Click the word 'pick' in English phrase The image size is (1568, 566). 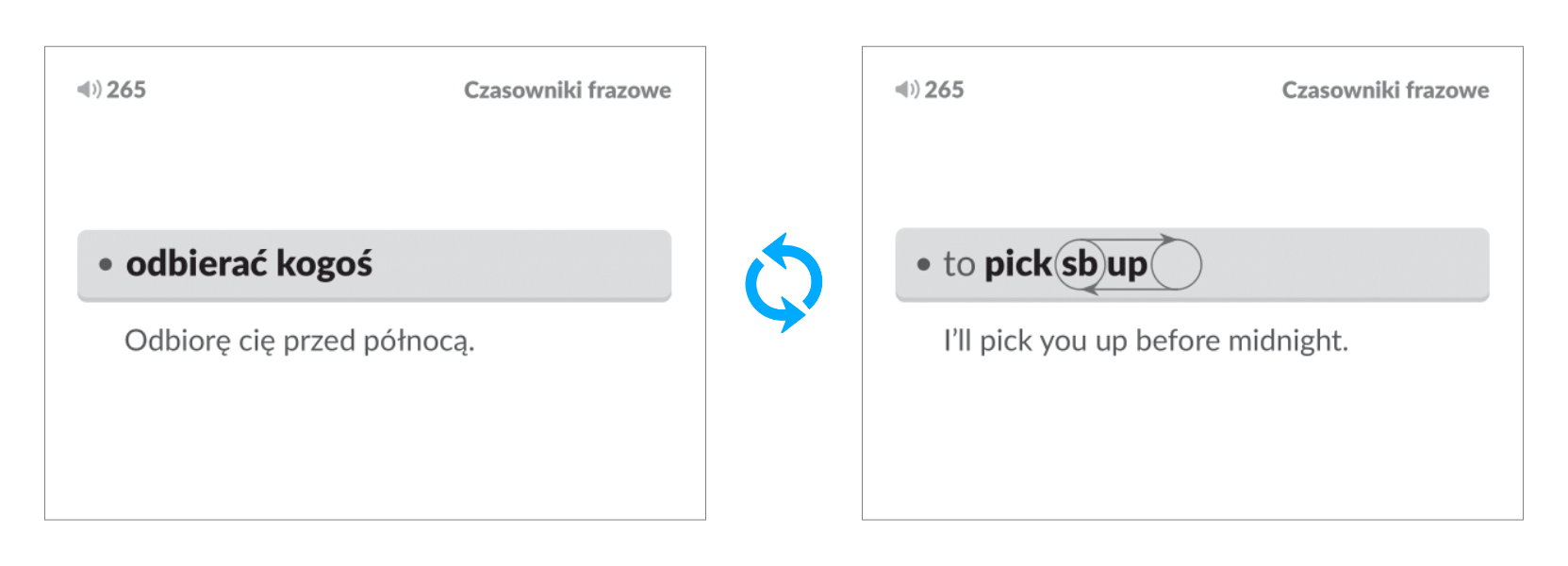coord(1017,264)
